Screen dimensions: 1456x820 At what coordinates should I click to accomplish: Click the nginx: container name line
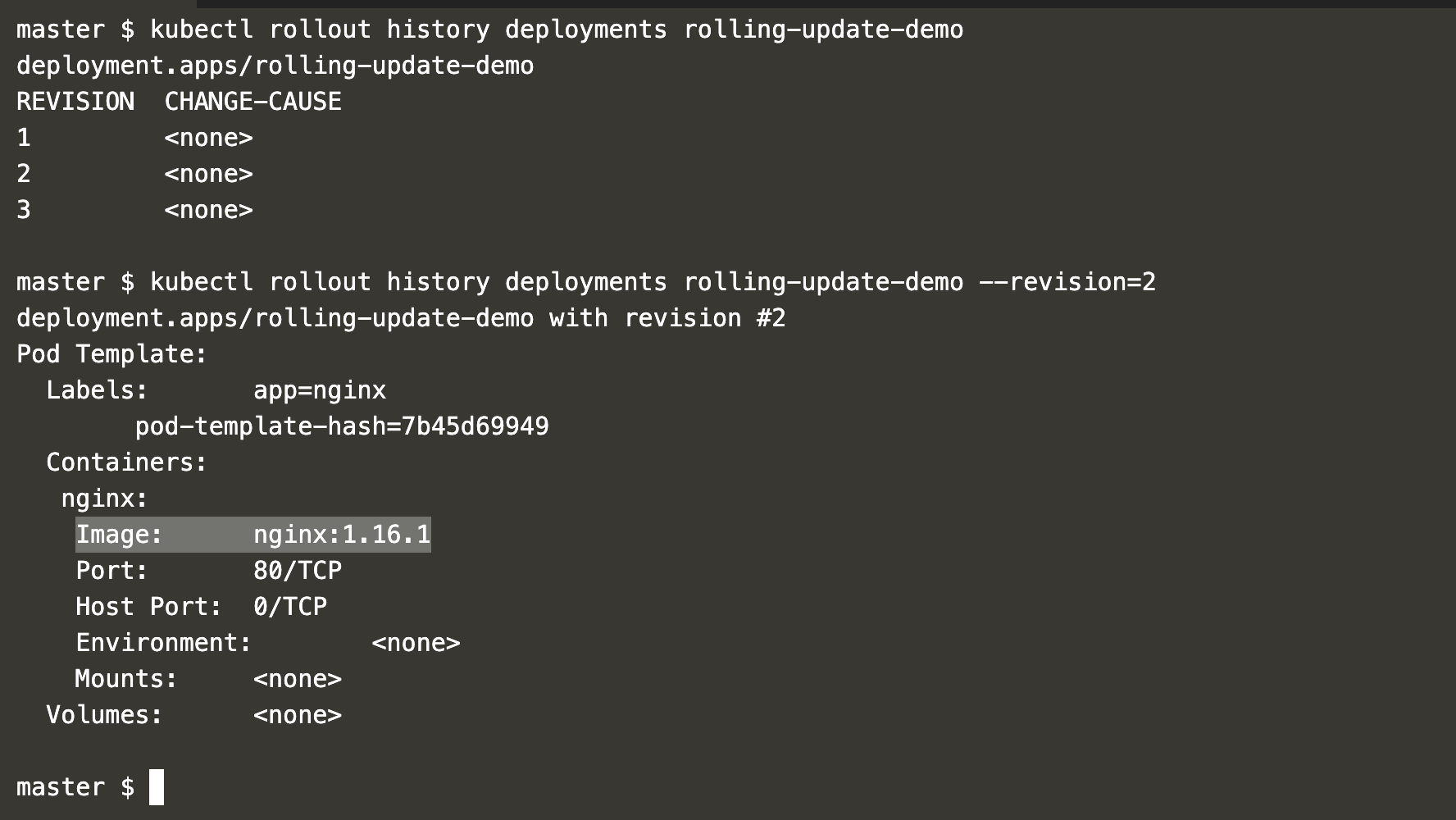click(x=105, y=499)
